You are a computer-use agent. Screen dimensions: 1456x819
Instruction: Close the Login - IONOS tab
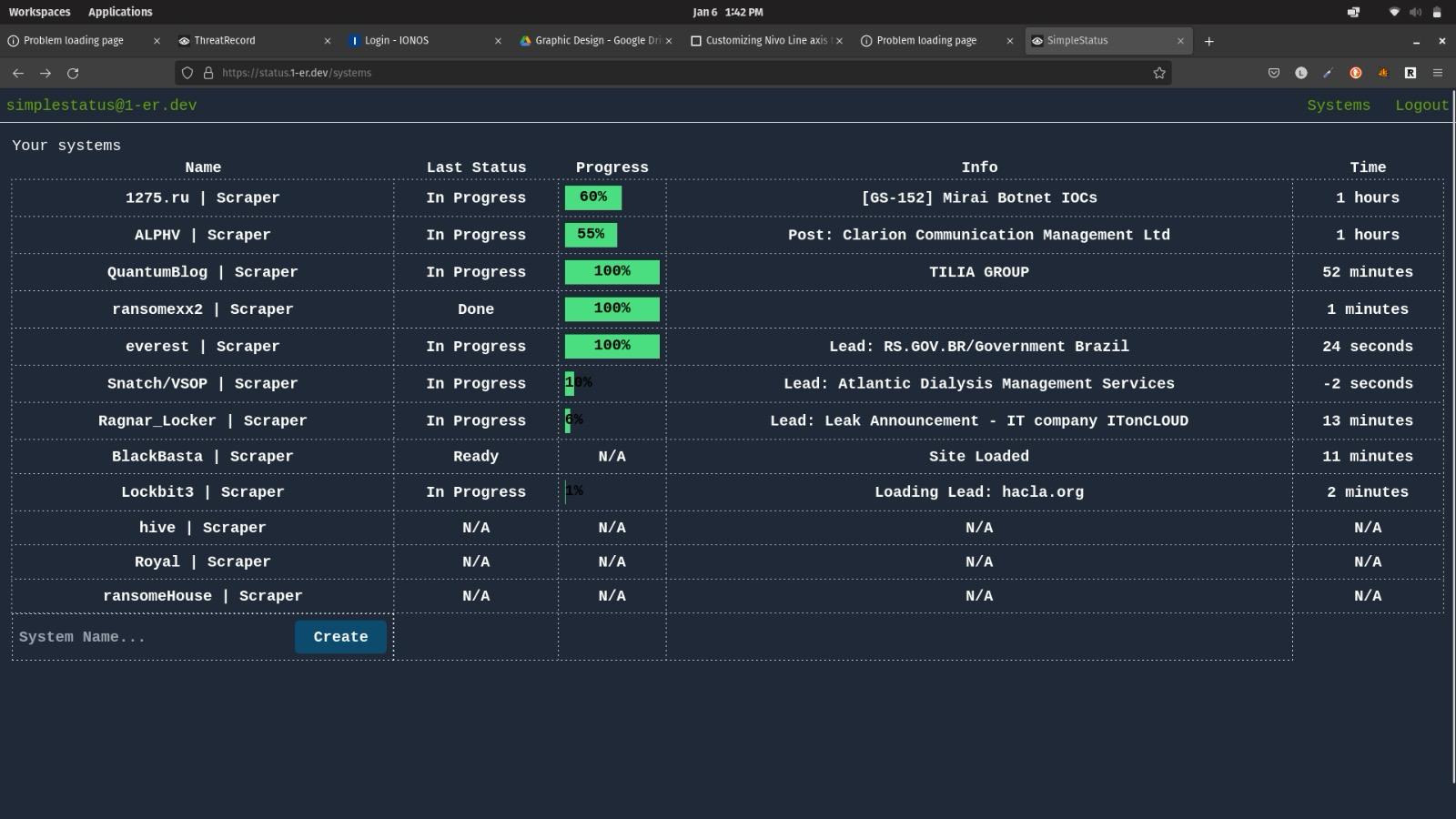(498, 41)
